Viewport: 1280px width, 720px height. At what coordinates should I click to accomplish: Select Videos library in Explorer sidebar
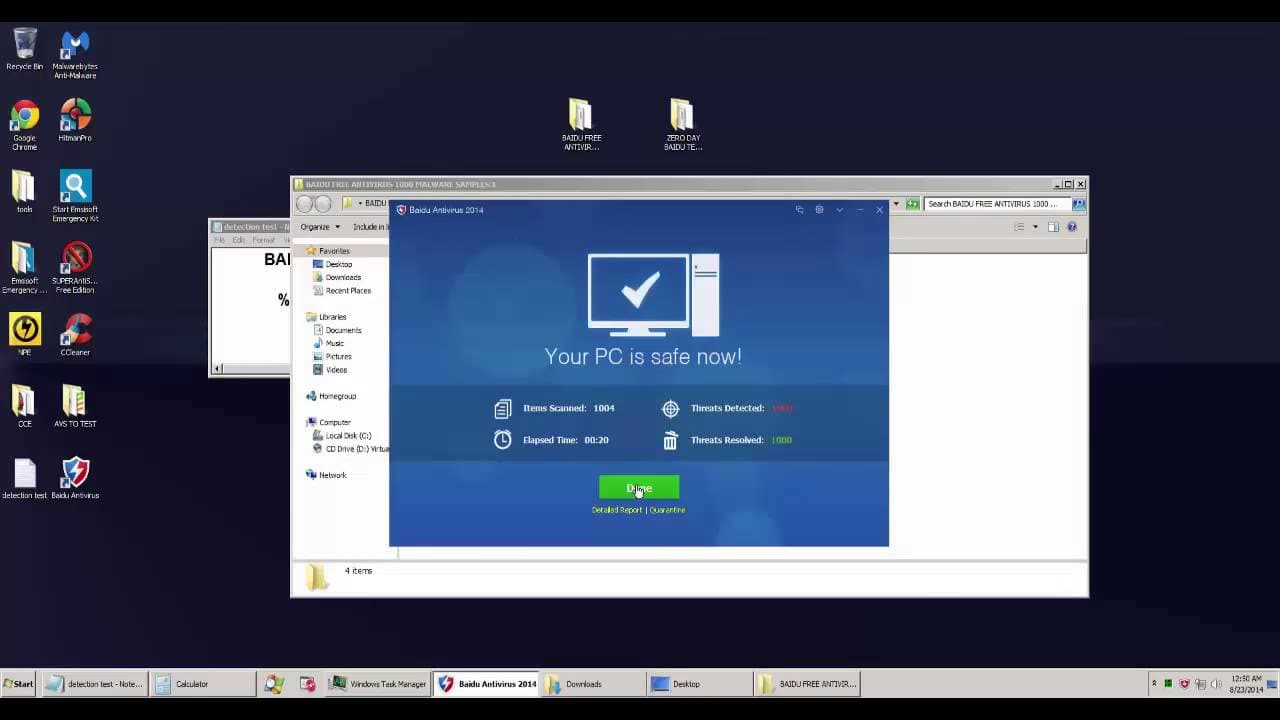(336, 369)
